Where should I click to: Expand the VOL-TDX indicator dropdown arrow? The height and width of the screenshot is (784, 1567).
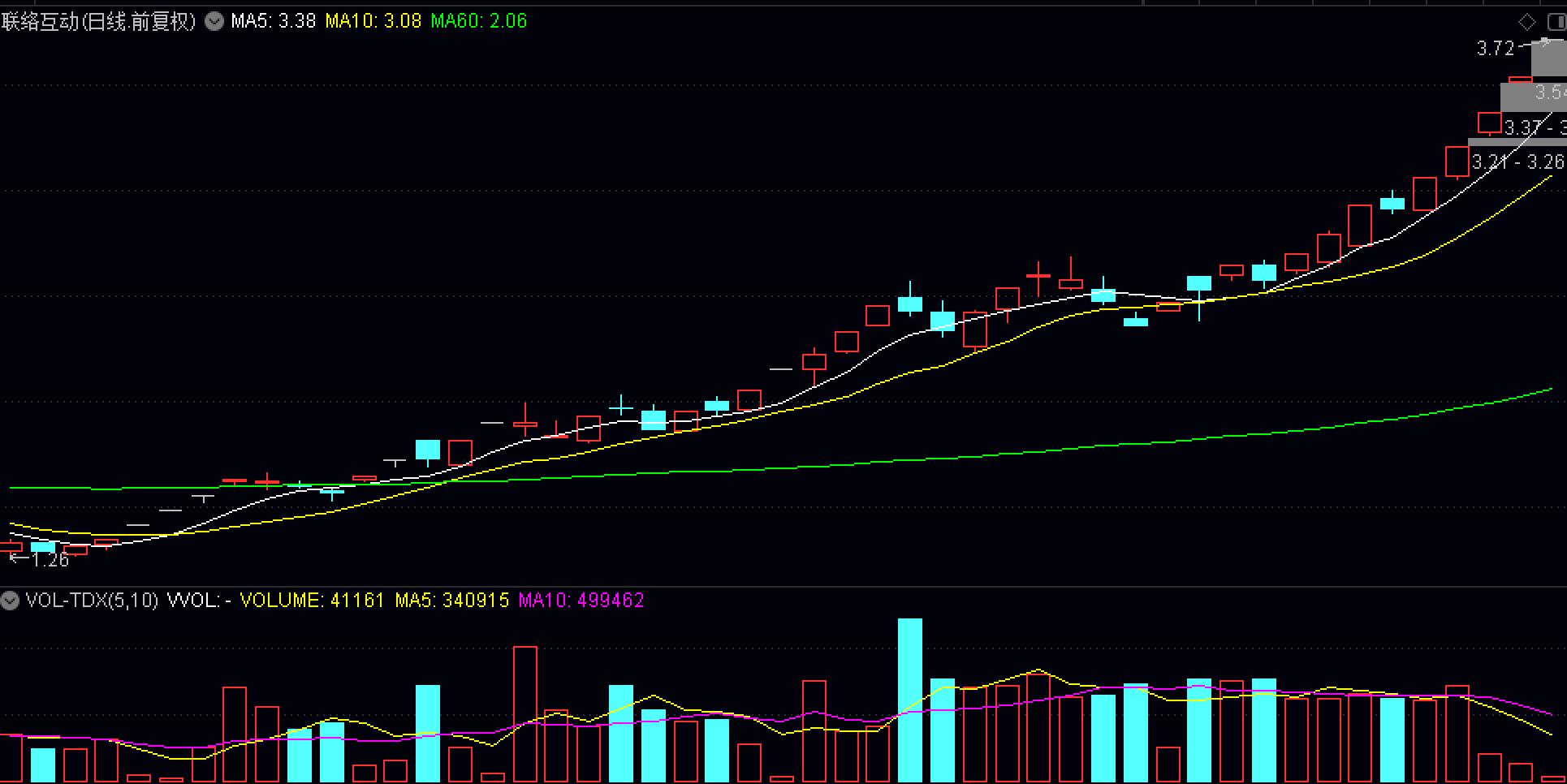[x=10, y=601]
